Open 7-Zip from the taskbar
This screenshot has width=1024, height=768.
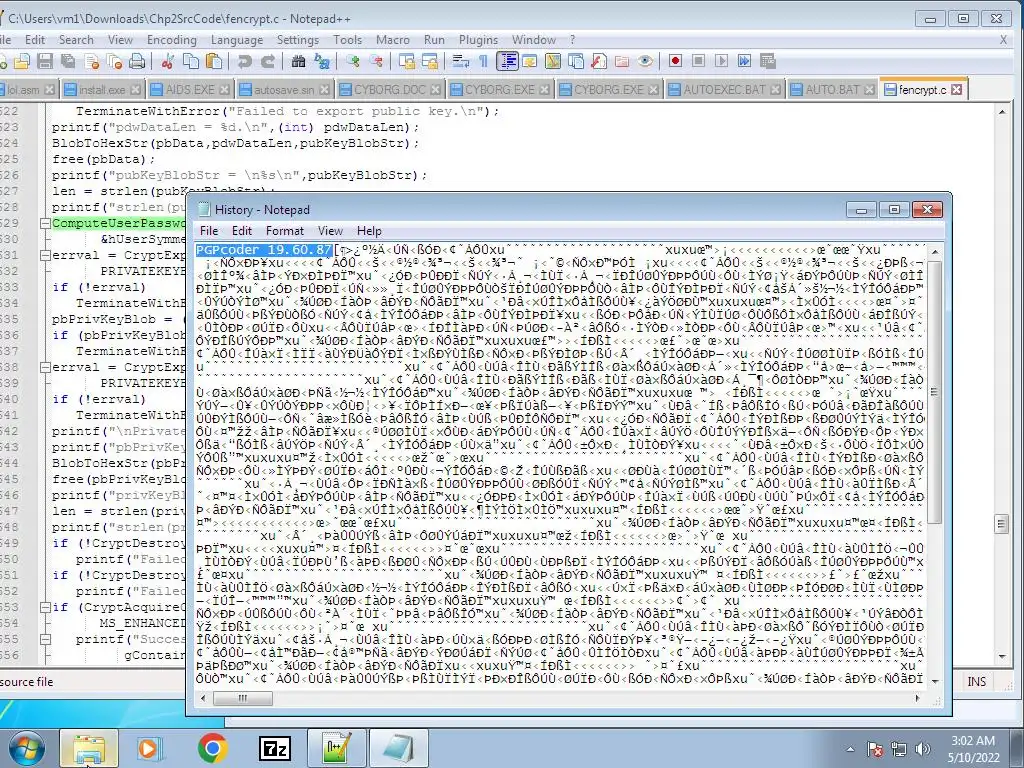(275, 748)
